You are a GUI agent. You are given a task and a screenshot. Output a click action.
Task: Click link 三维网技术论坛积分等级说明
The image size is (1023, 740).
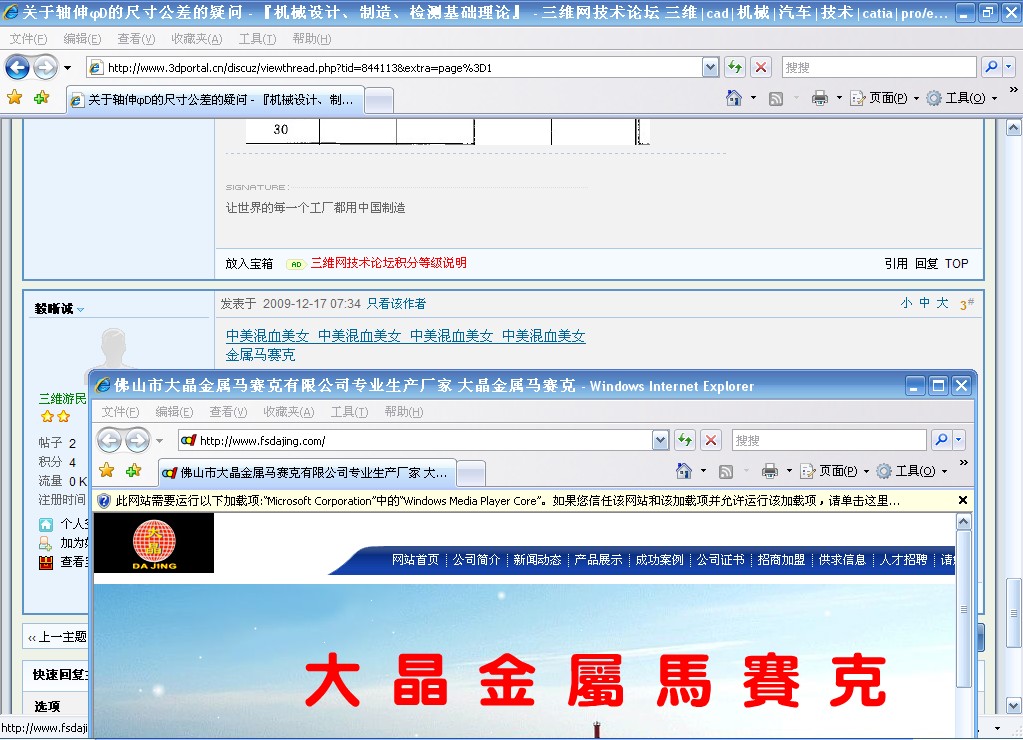388,263
